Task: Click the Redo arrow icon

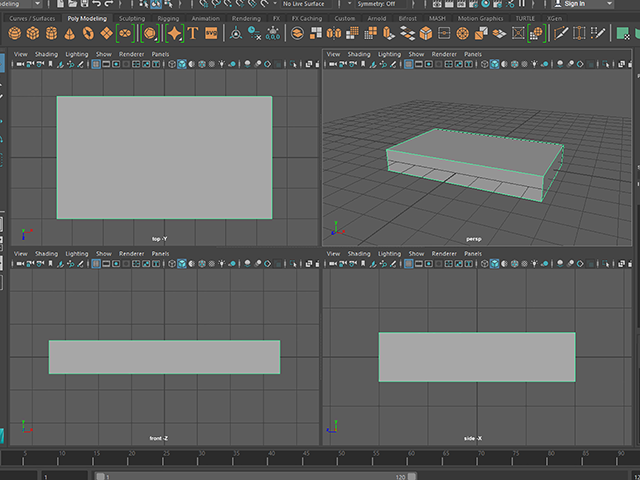Action: pos(109,4)
